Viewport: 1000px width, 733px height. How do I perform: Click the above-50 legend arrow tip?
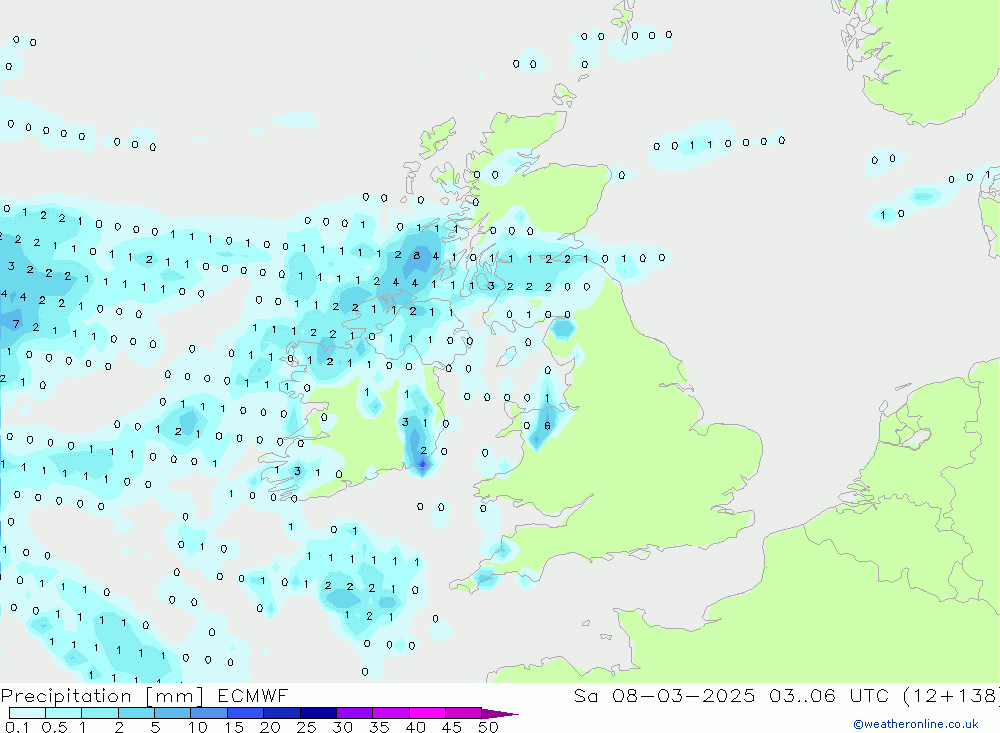(x=499, y=714)
